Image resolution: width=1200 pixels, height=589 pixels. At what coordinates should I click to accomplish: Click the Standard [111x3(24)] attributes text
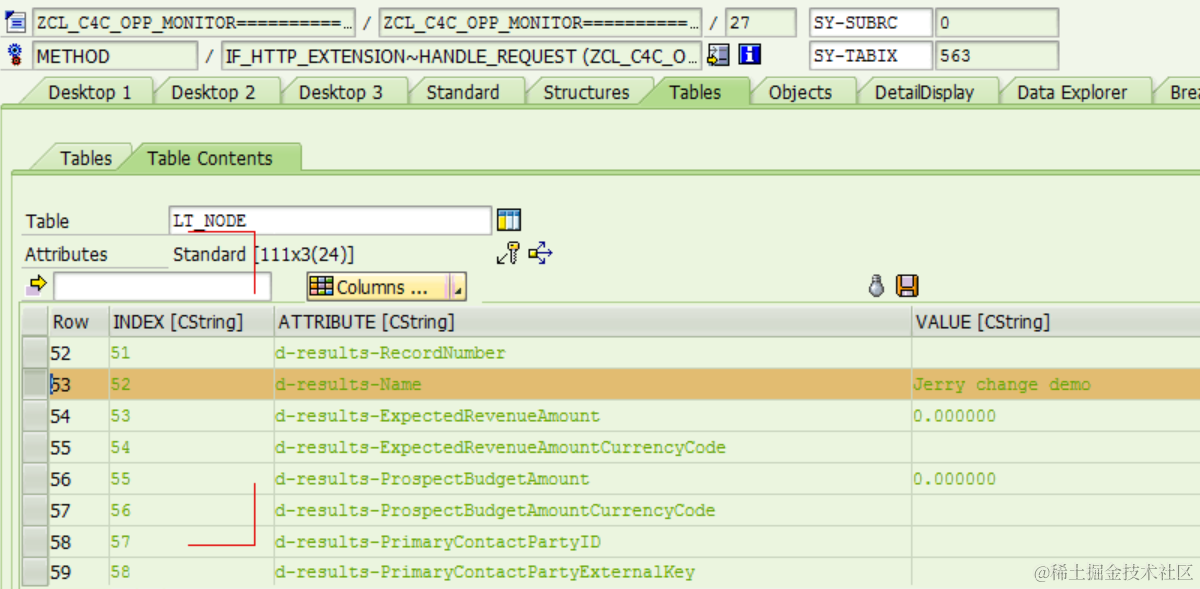coord(263,254)
